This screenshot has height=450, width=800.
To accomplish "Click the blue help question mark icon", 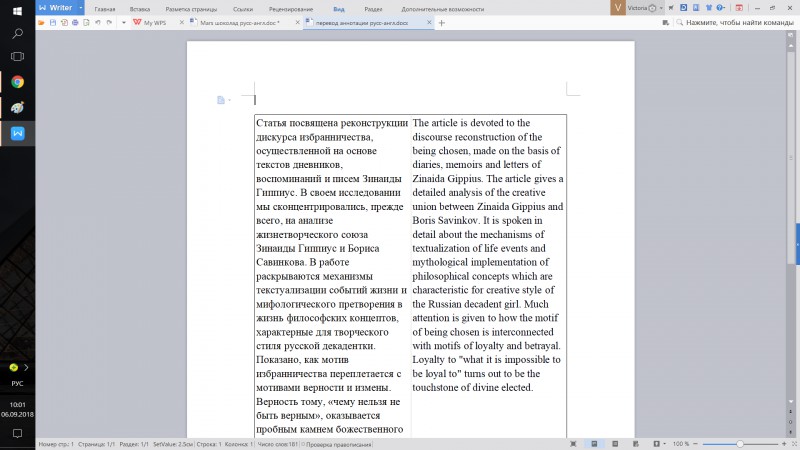I will [x=719, y=8].
